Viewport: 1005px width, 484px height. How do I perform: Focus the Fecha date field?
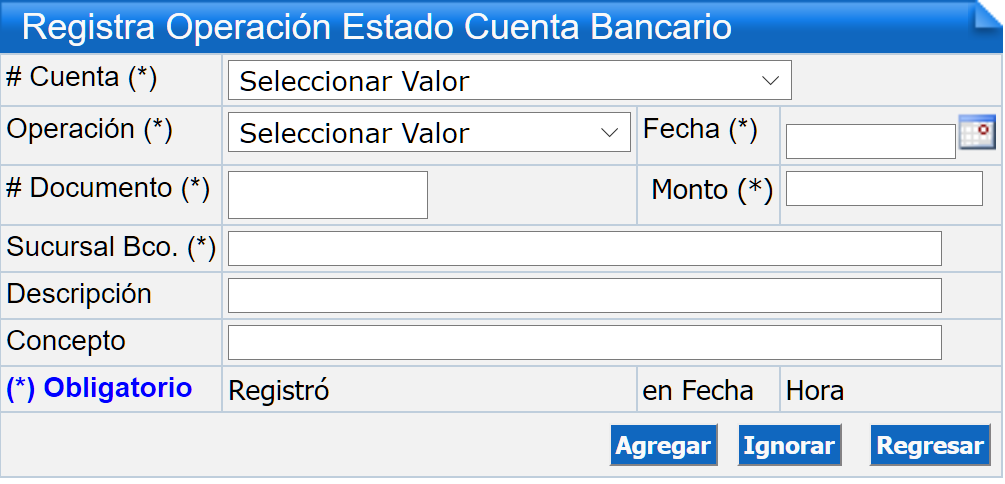(870, 141)
